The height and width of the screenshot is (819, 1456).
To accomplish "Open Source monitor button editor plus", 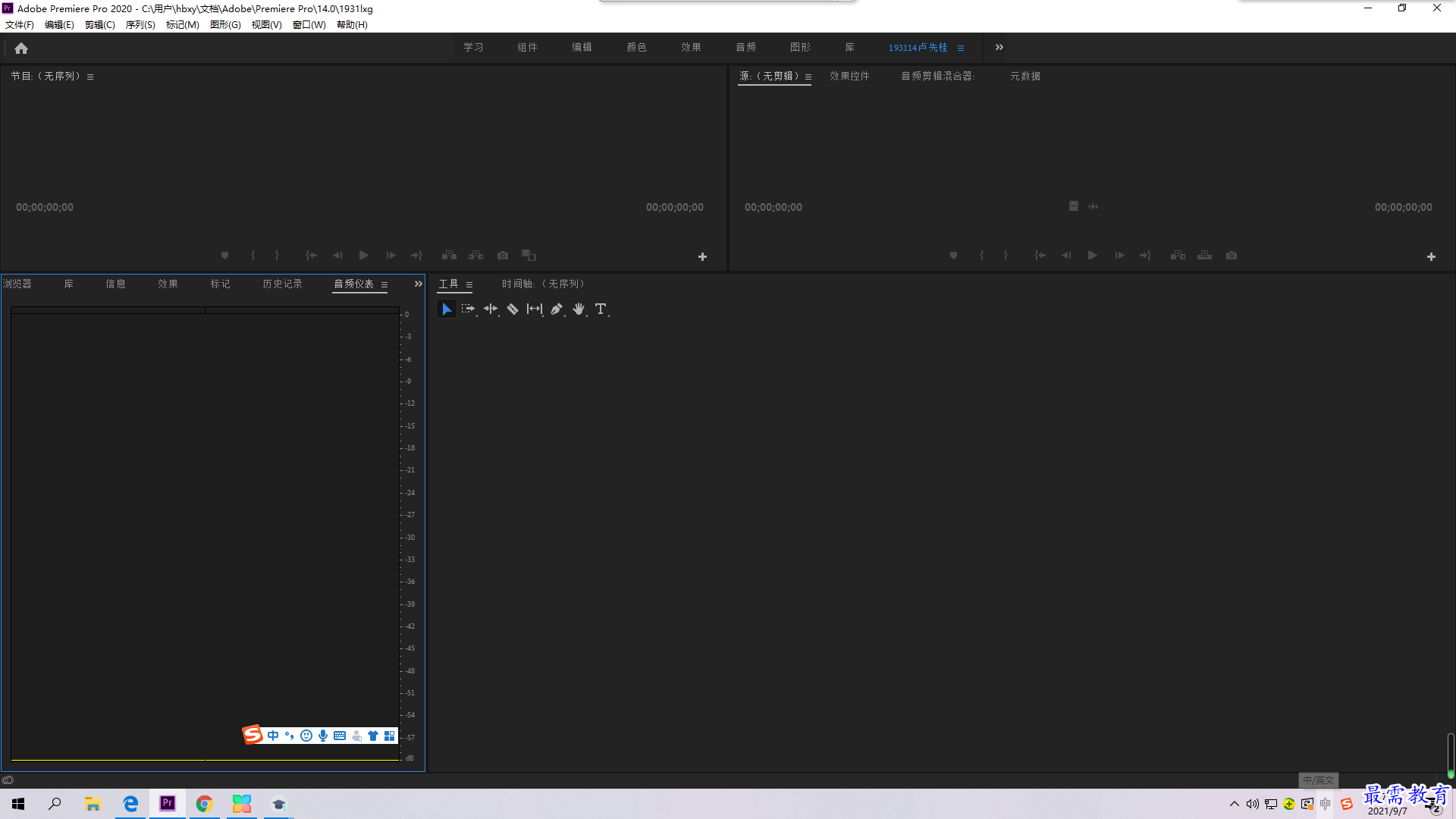I will pos(1431,257).
